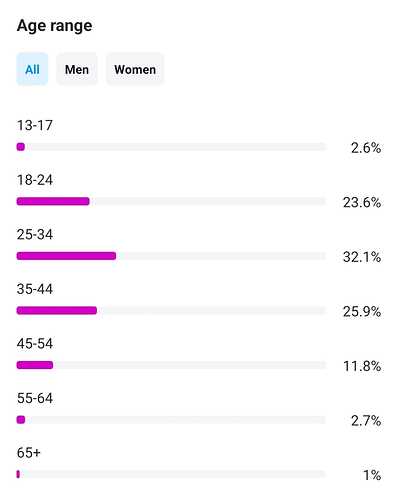Select the All filter tab

coord(32,69)
